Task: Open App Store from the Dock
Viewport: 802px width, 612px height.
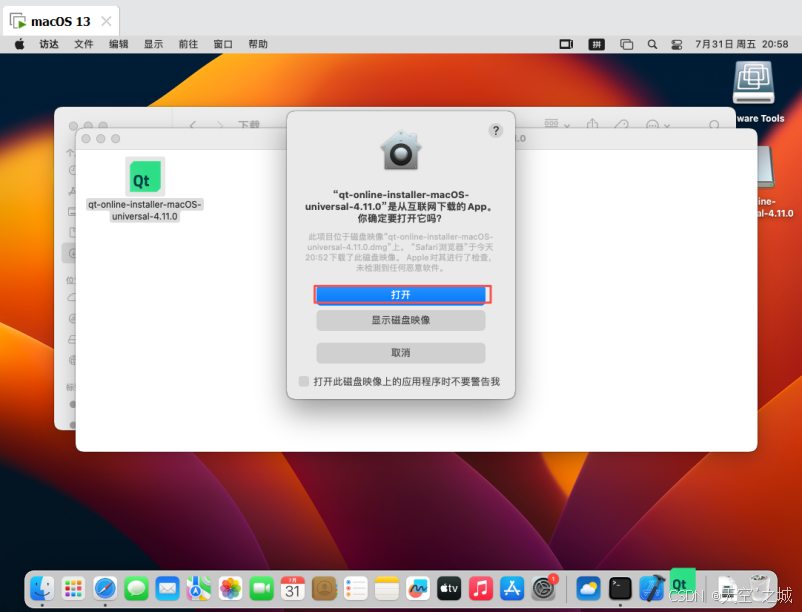Action: pyautogui.click(x=512, y=589)
